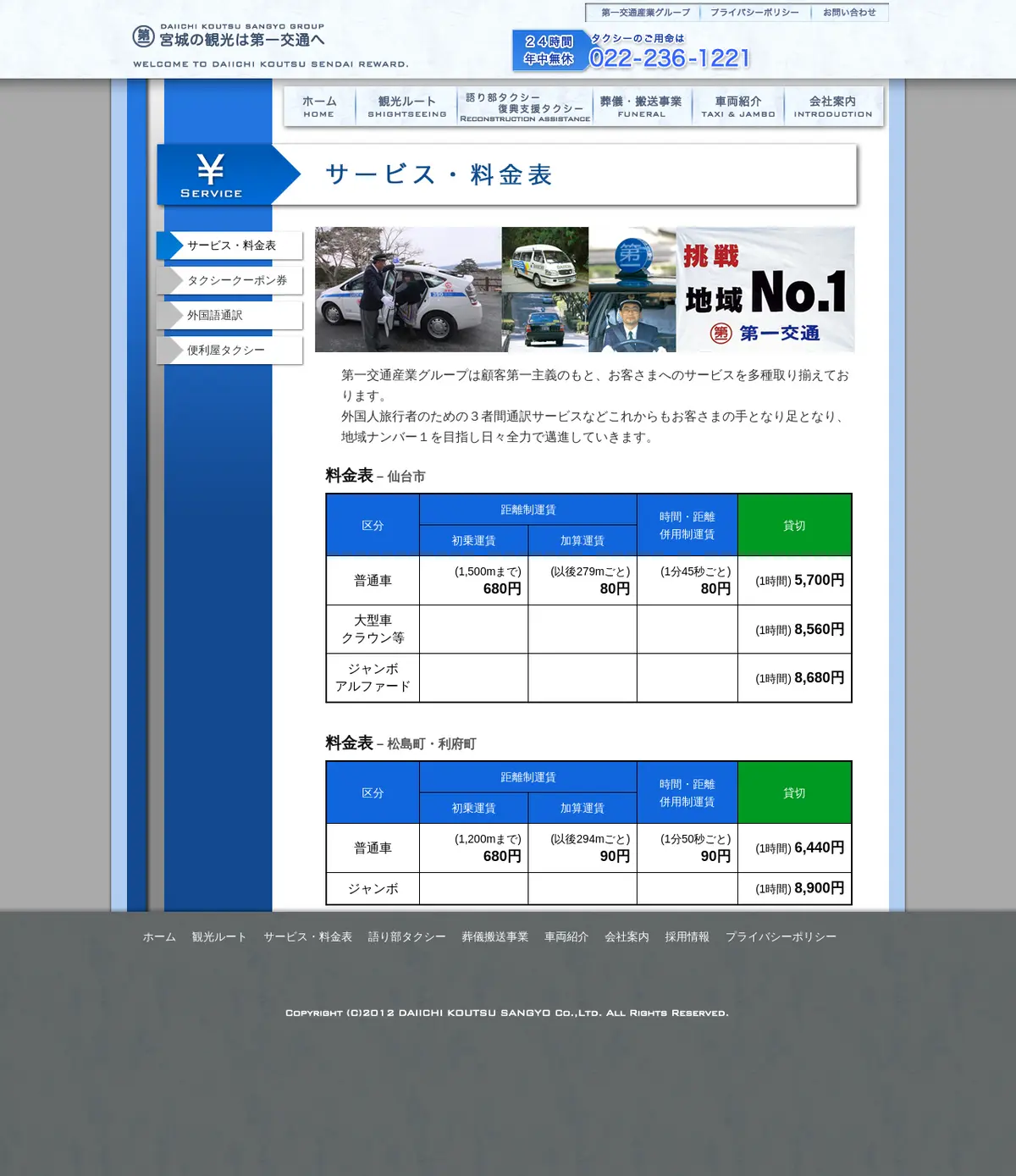The width and height of the screenshot is (1016, 1176).
Task: Open footer 車両紹介 link
Action: click(566, 937)
